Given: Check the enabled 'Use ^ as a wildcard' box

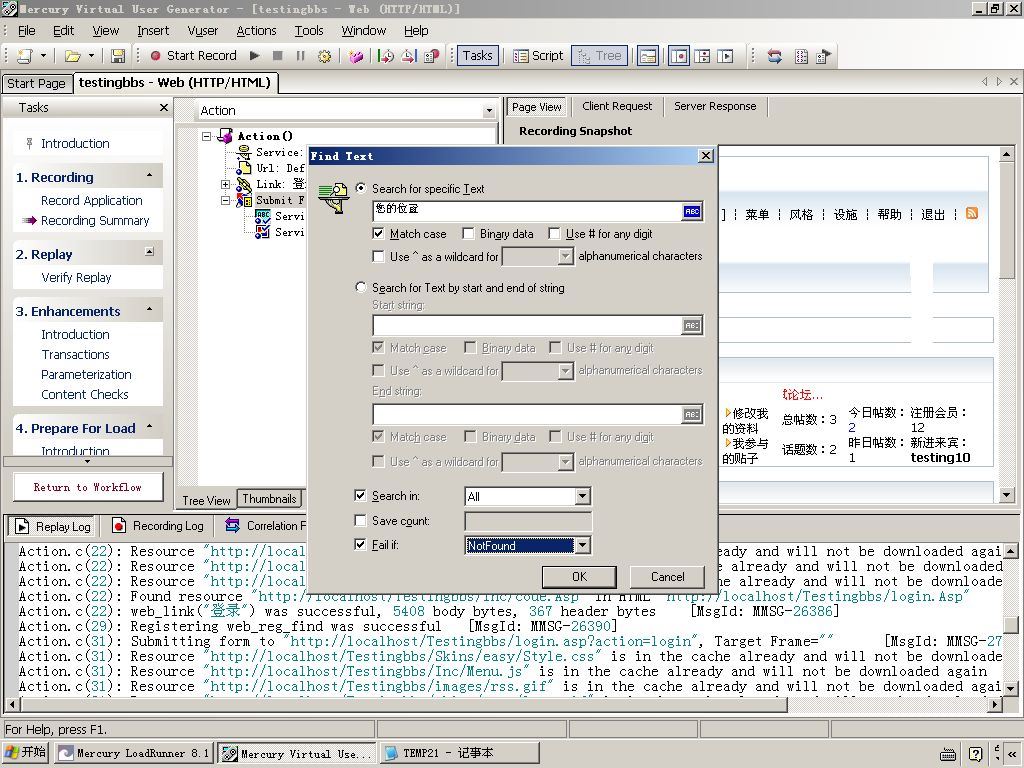Looking at the screenshot, I should (378, 257).
